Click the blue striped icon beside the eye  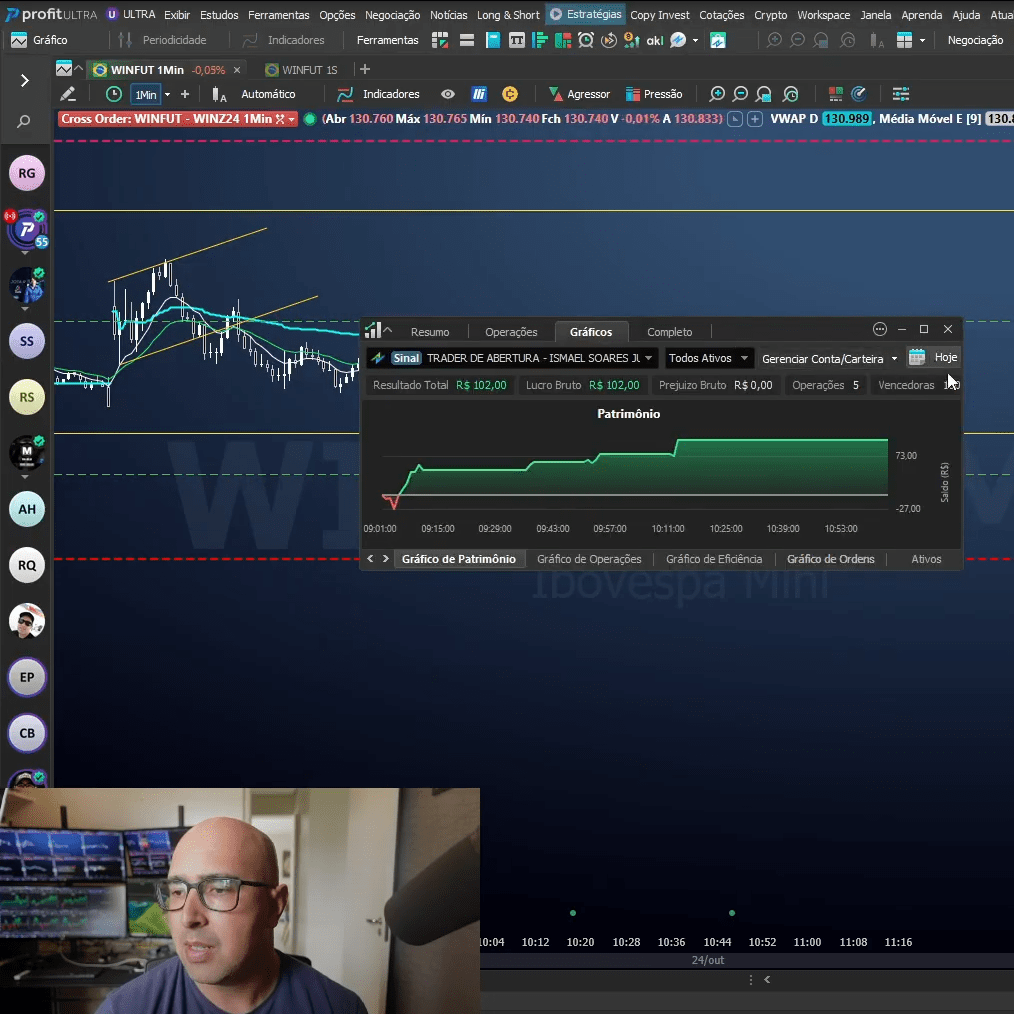(480, 94)
